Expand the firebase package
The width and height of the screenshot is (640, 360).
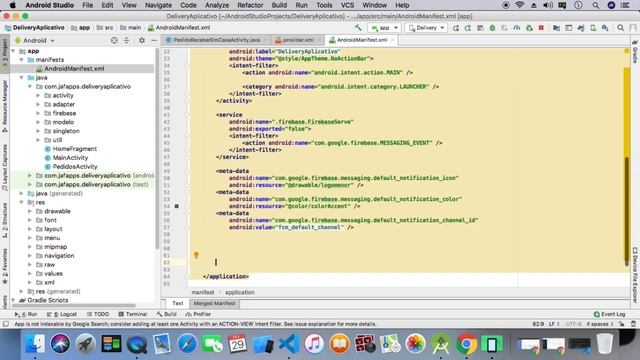point(38,113)
